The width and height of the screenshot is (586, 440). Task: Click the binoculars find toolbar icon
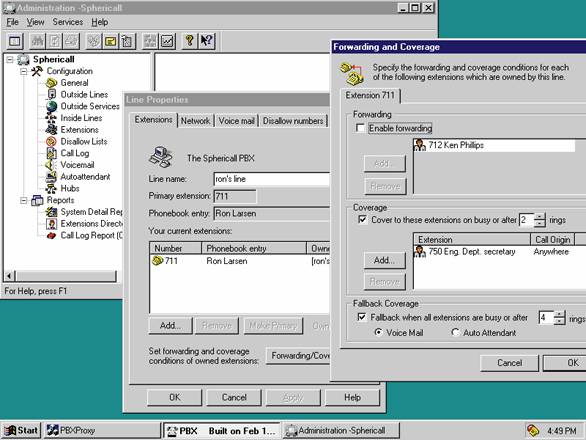point(37,41)
